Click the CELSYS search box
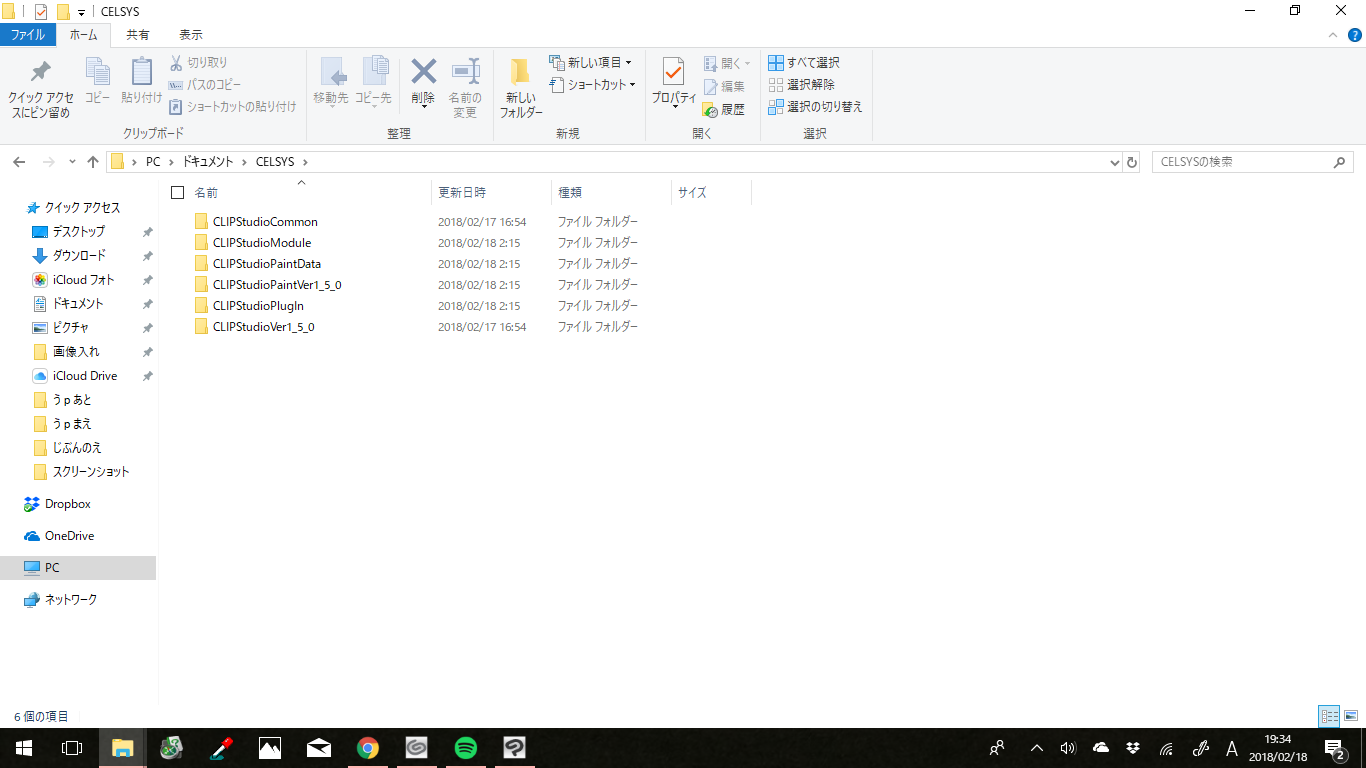Image resolution: width=1366 pixels, height=768 pixels. 1240,162
